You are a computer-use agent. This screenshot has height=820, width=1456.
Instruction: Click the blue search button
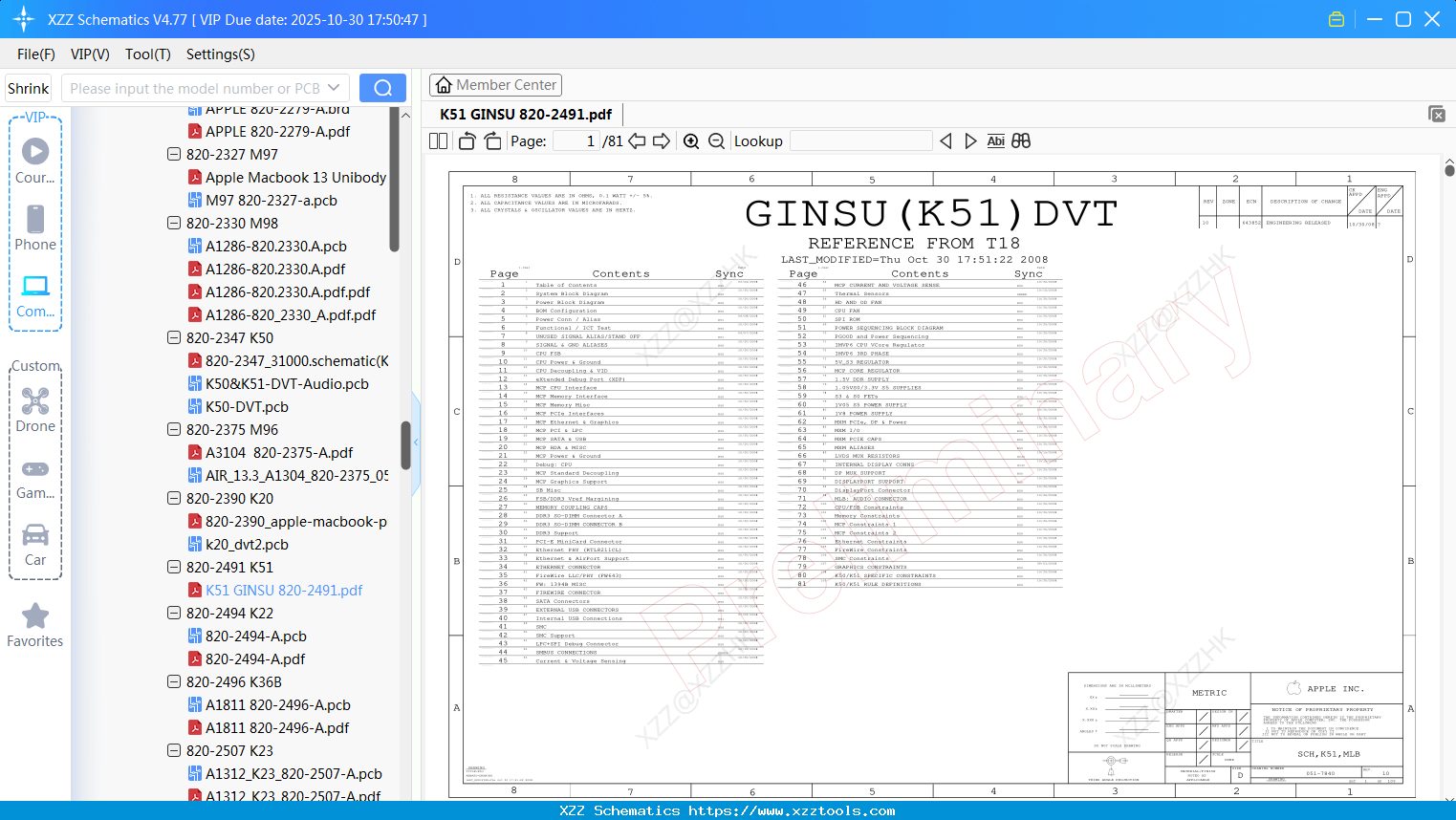pyautogui.click(x=382, y=88)
